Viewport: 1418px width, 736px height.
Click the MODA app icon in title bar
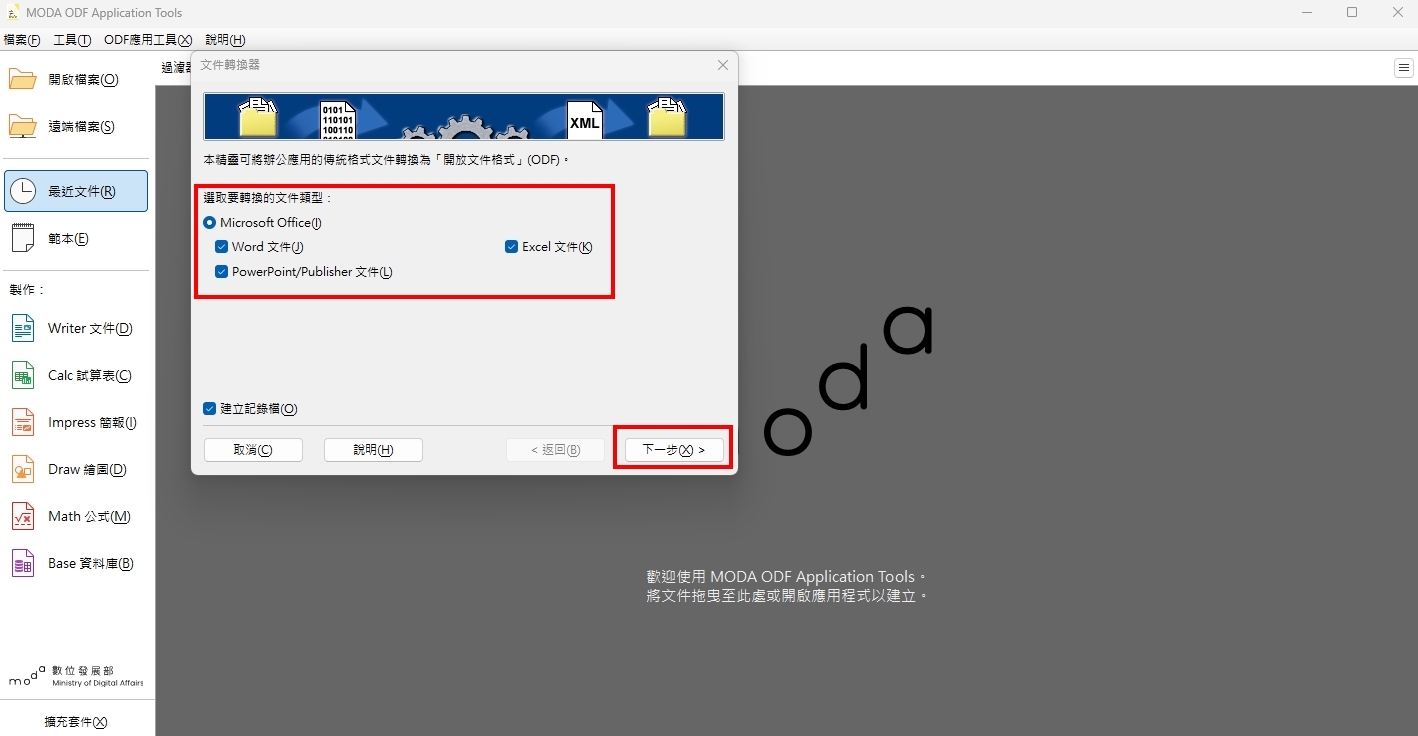tap(13, 13)
